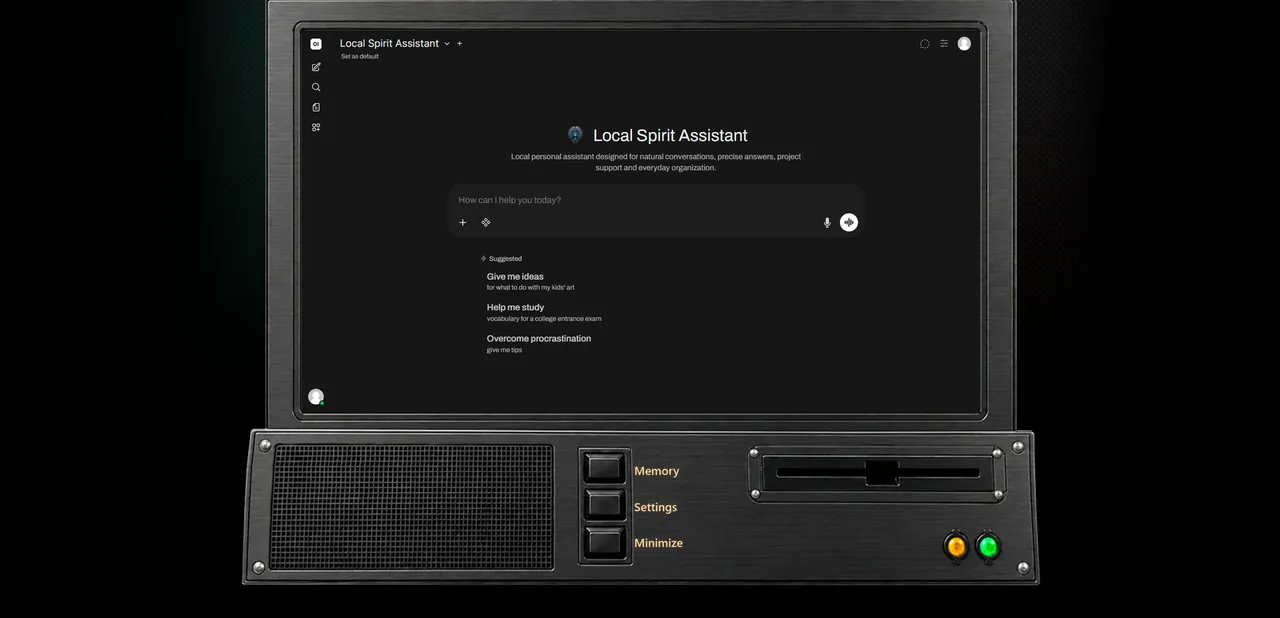Open search from the sidebar magnifier

[x=316, y=87]
